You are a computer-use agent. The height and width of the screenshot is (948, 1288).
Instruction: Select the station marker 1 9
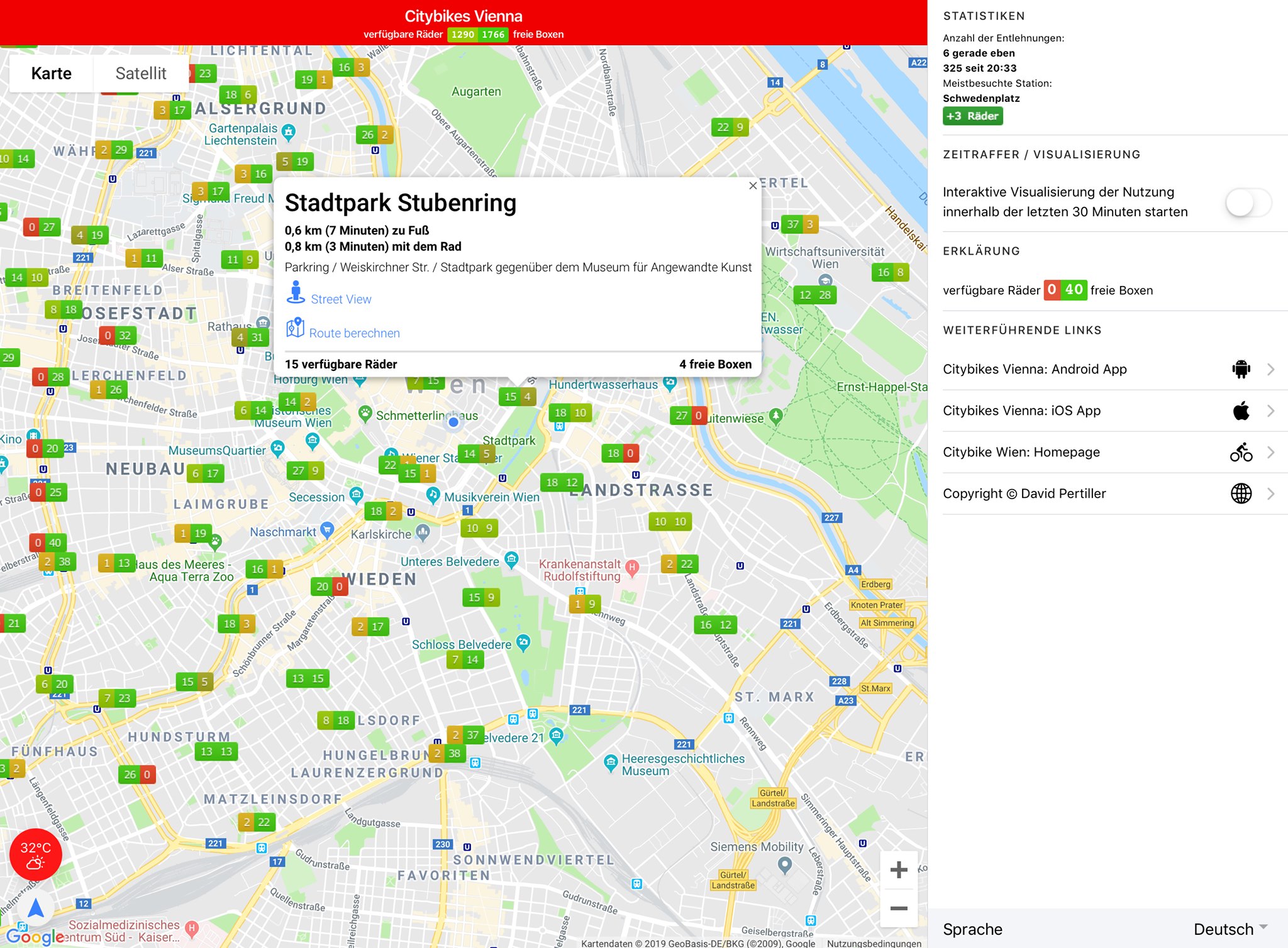[584, 604]
